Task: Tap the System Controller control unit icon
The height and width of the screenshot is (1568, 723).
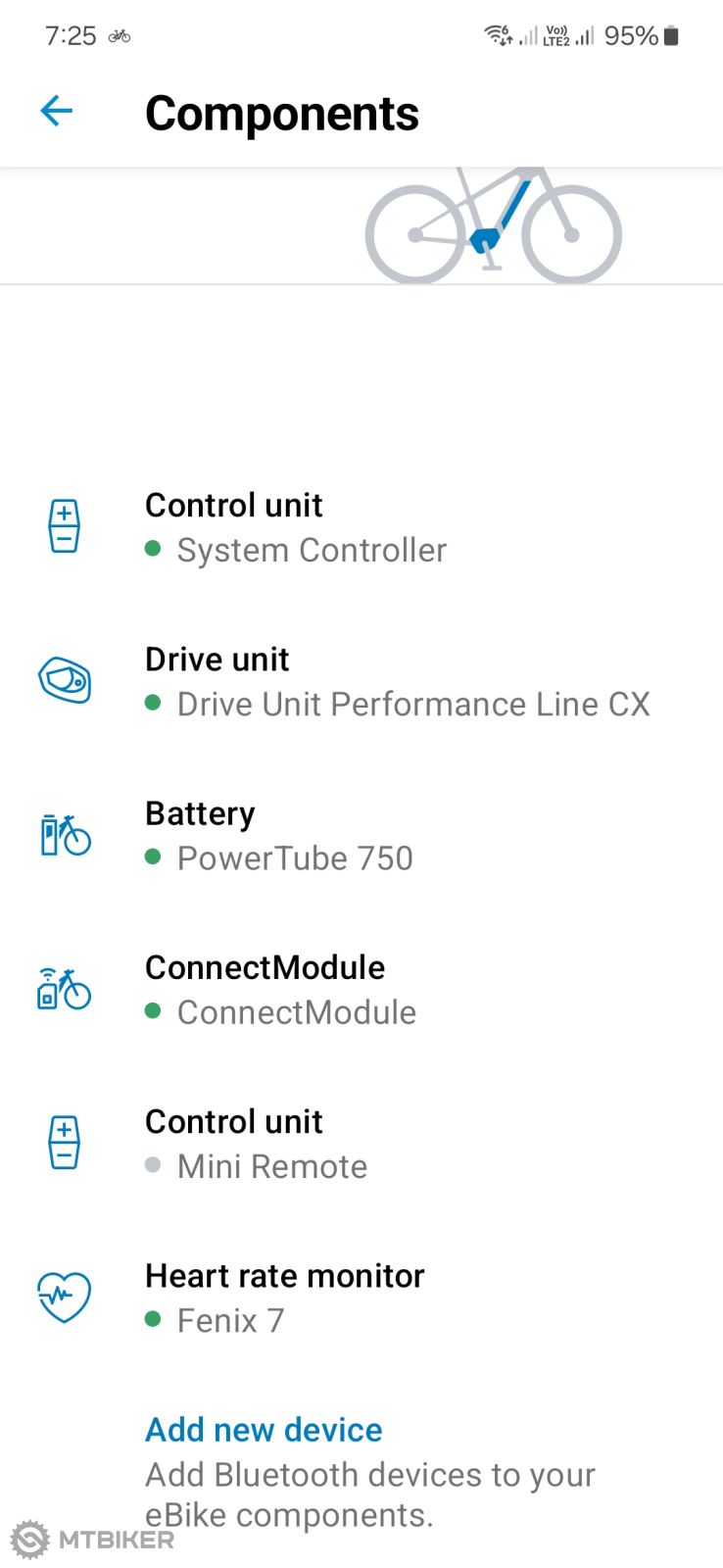Action: 65,526
